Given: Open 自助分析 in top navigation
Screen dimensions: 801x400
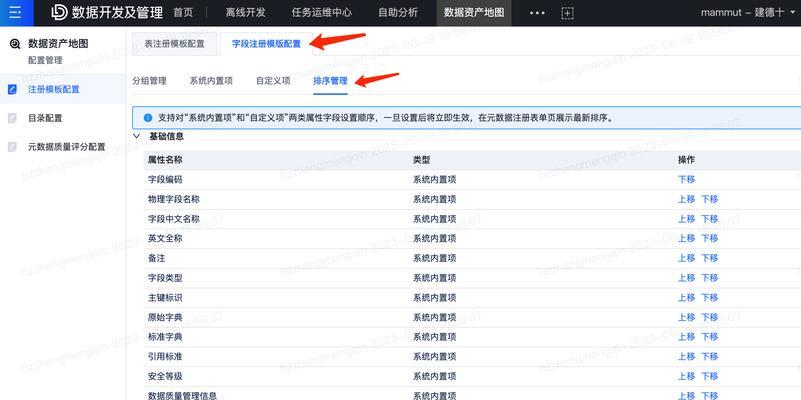Looking at the screenshot, I should click(x=397, y=13).
